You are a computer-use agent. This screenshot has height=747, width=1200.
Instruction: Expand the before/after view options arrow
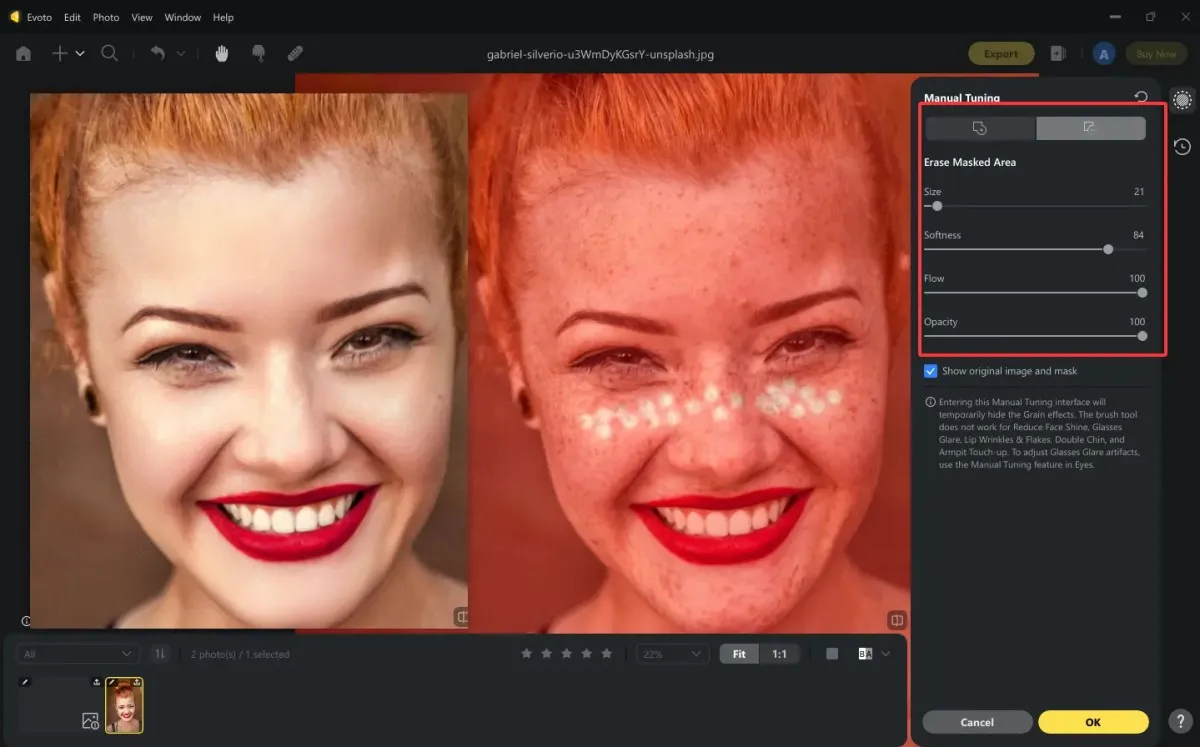[886, 654]
